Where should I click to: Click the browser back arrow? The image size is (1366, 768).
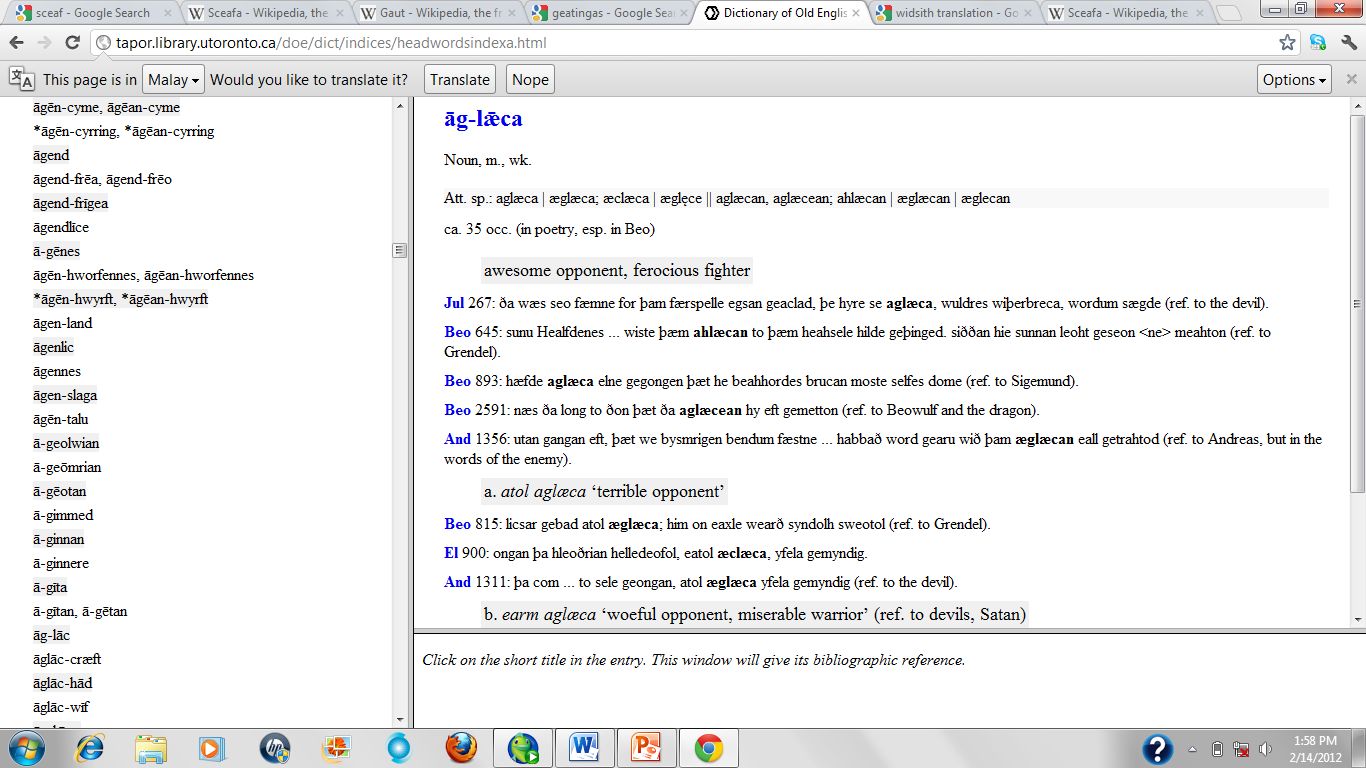pos(17,43)
